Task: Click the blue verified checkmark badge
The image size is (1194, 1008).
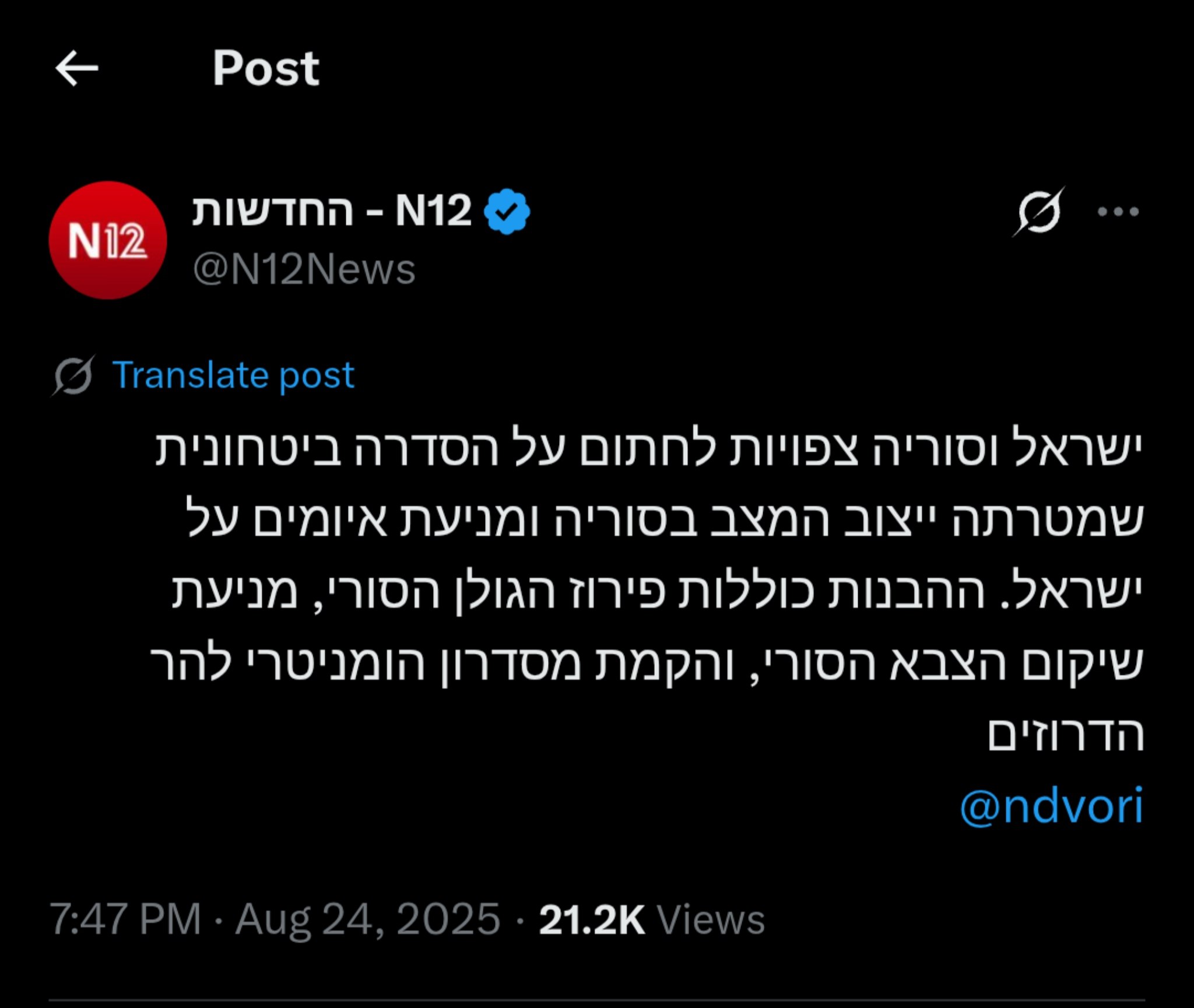Action: [508, 212]
